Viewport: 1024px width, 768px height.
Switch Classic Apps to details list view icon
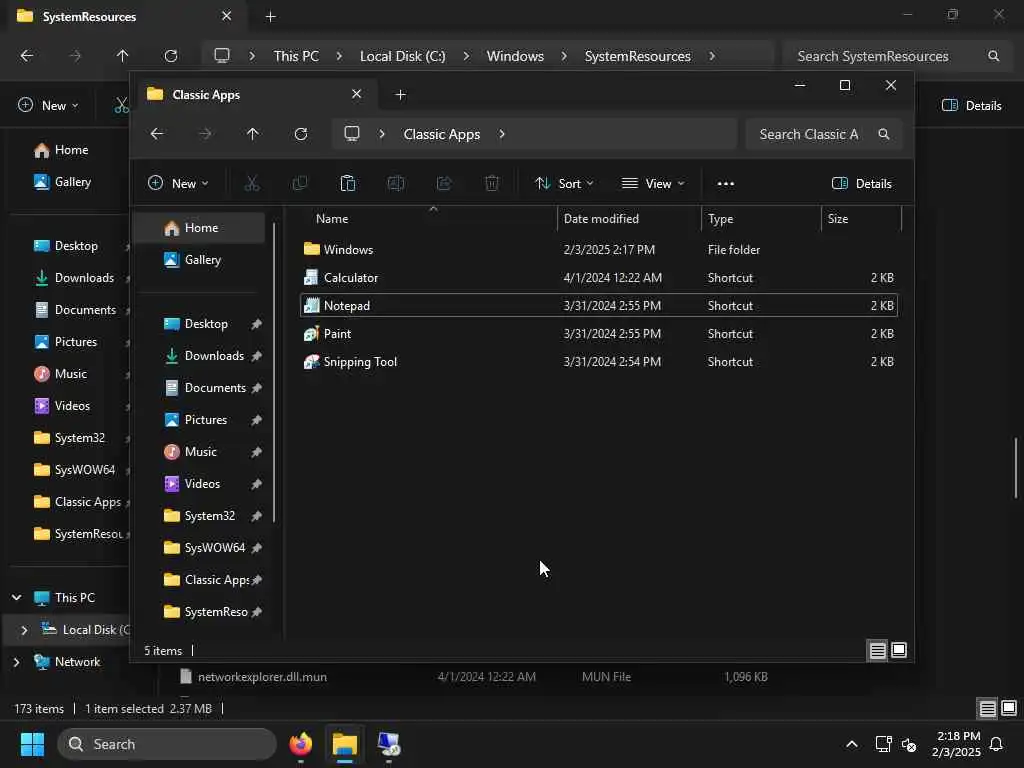point(877,650)
